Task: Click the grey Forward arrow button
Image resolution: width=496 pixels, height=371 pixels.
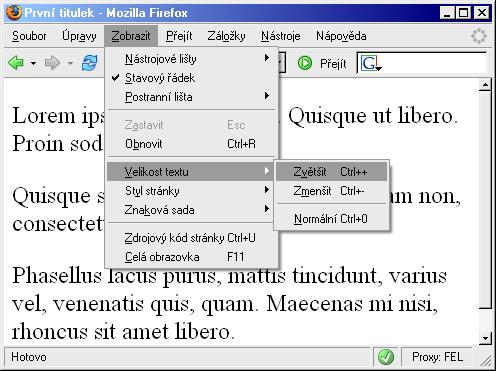Action: (x=52, y=63)
